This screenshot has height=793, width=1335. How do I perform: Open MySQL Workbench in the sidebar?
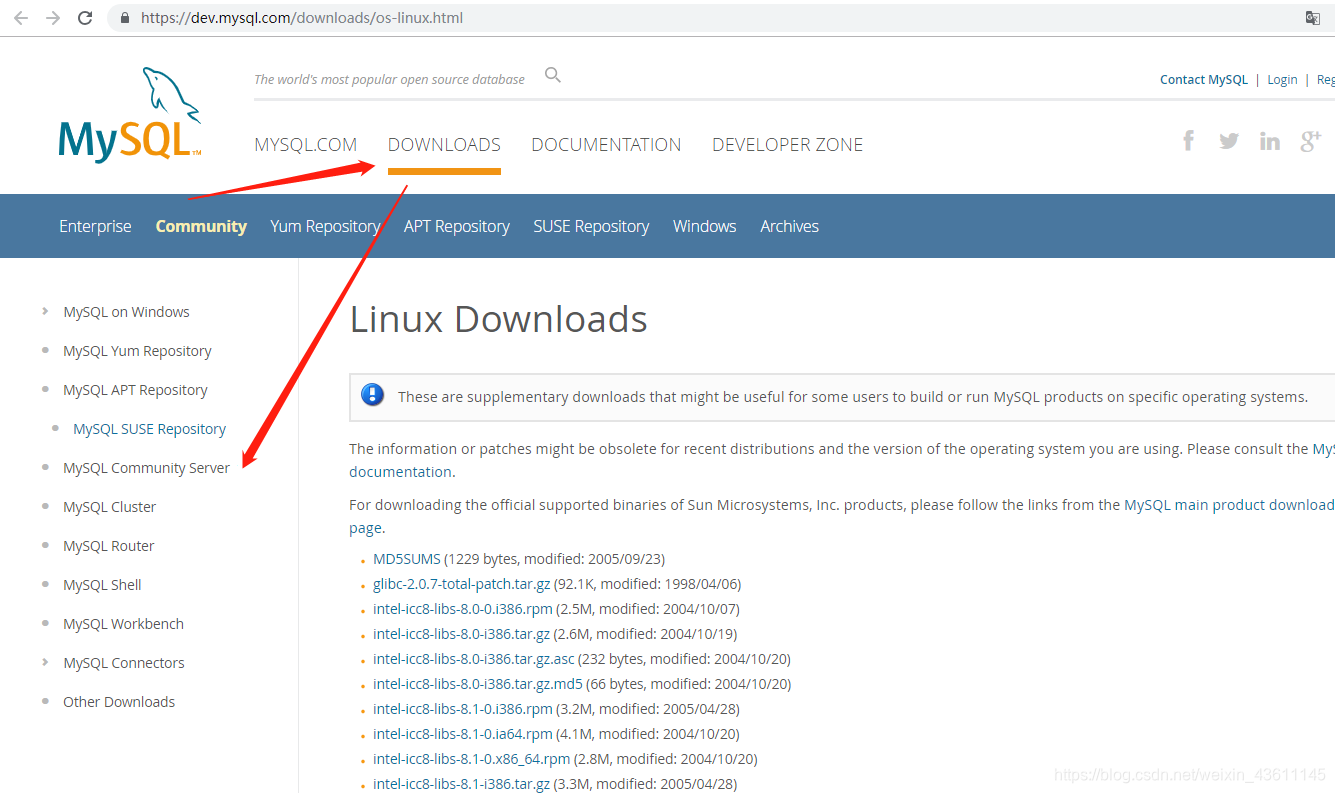point(123,624)
